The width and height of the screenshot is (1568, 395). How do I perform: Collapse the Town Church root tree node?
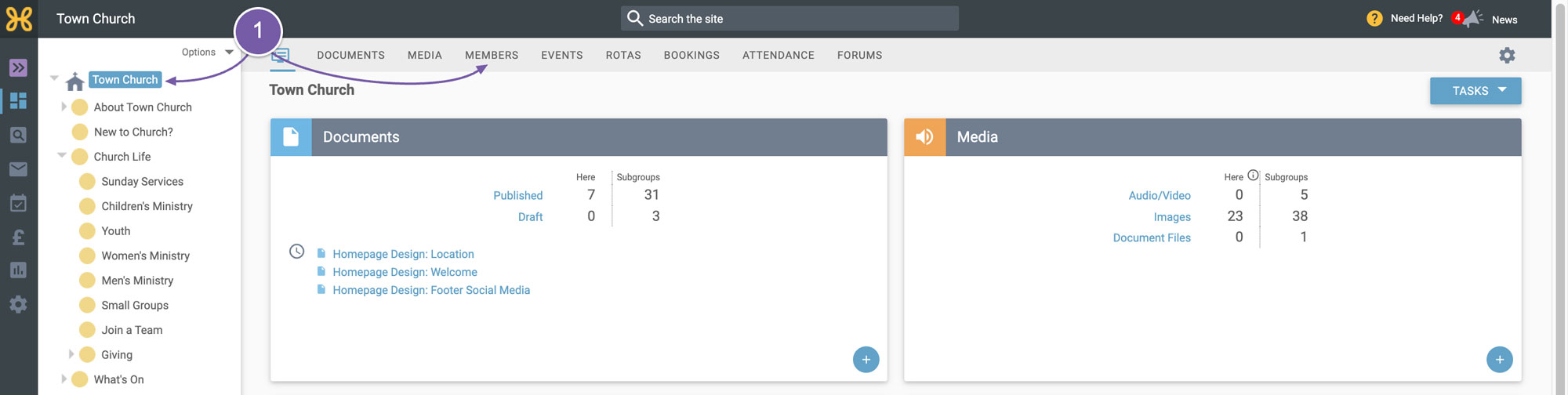click(x=54, y=78)
